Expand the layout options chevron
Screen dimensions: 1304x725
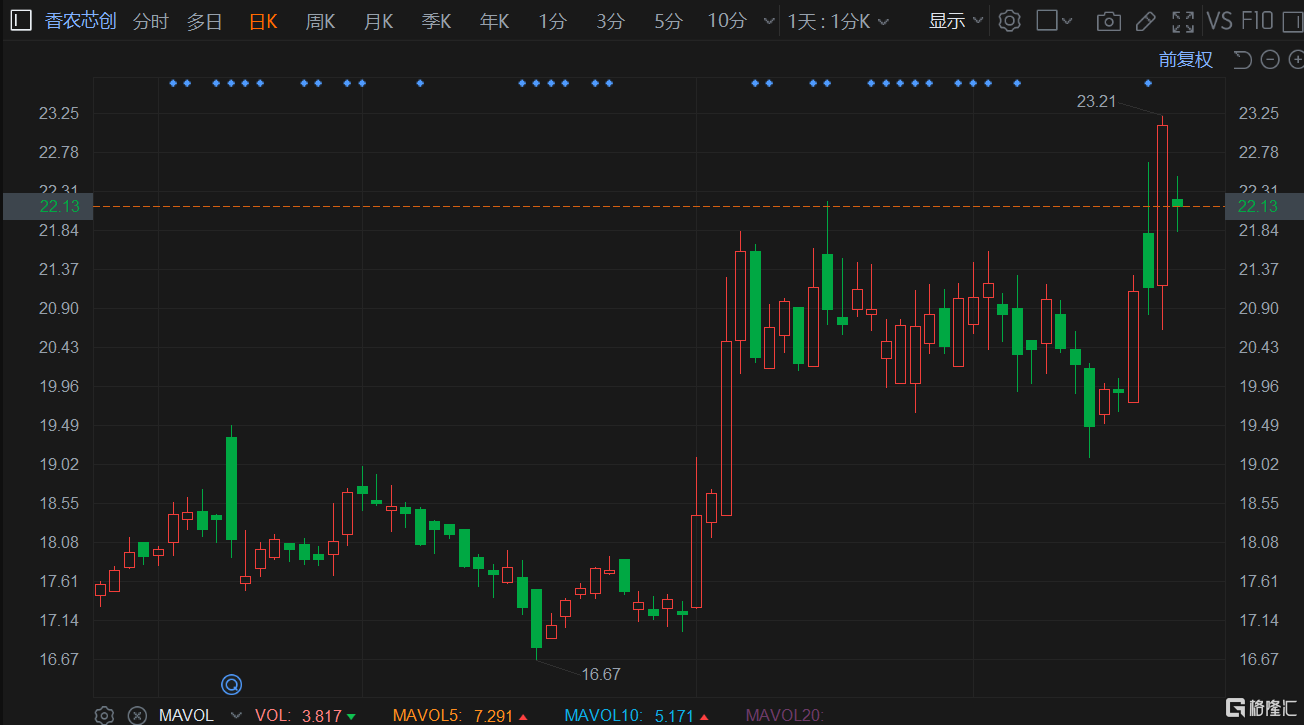point(1067,21)
